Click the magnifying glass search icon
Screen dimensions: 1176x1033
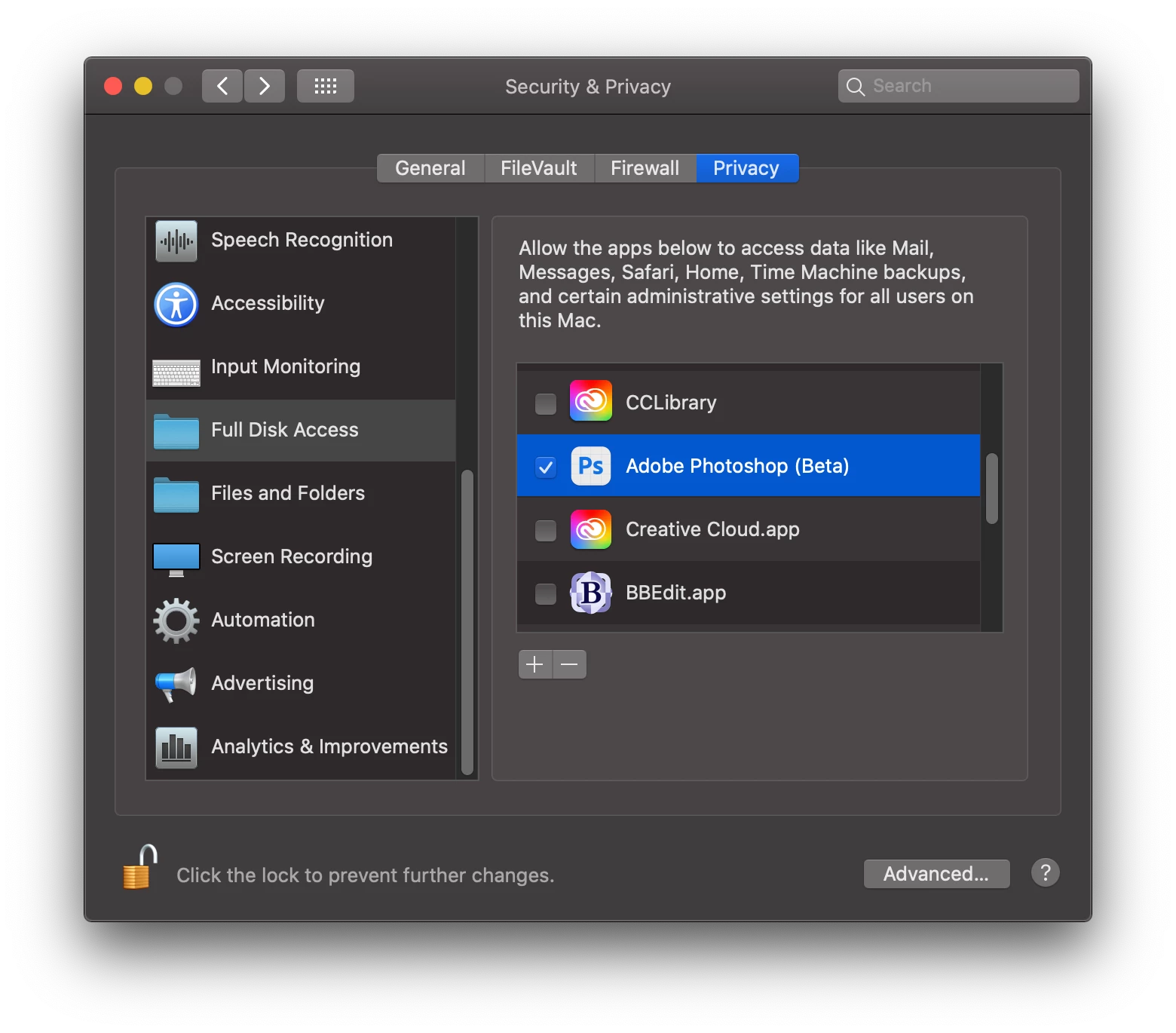[x=855, y=87]
